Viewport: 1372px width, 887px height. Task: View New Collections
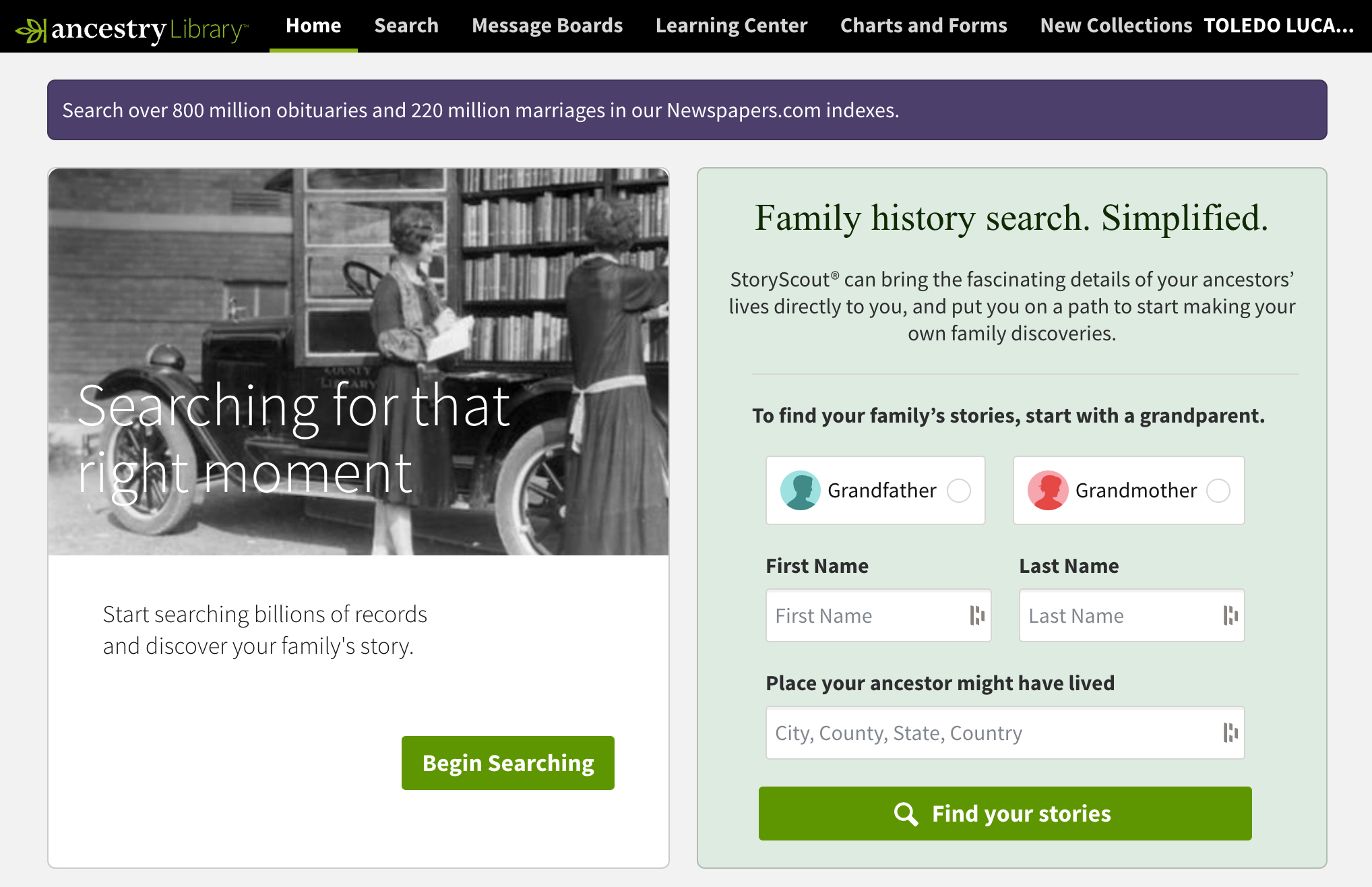[x=1116, y=26]
